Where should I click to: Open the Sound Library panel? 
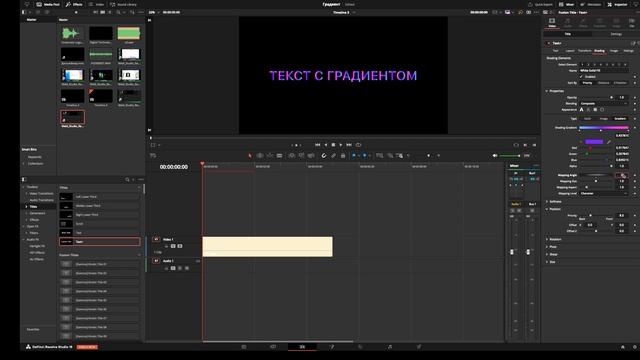[123, 4]
